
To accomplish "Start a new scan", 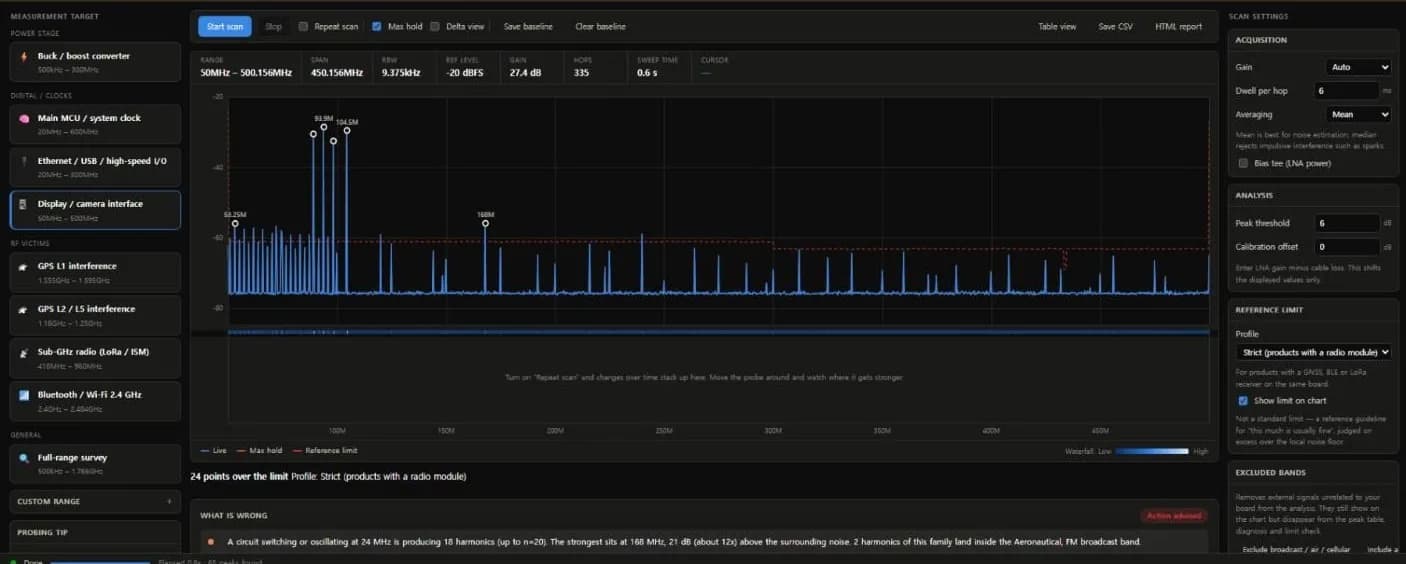I will (x=225, y=27).
